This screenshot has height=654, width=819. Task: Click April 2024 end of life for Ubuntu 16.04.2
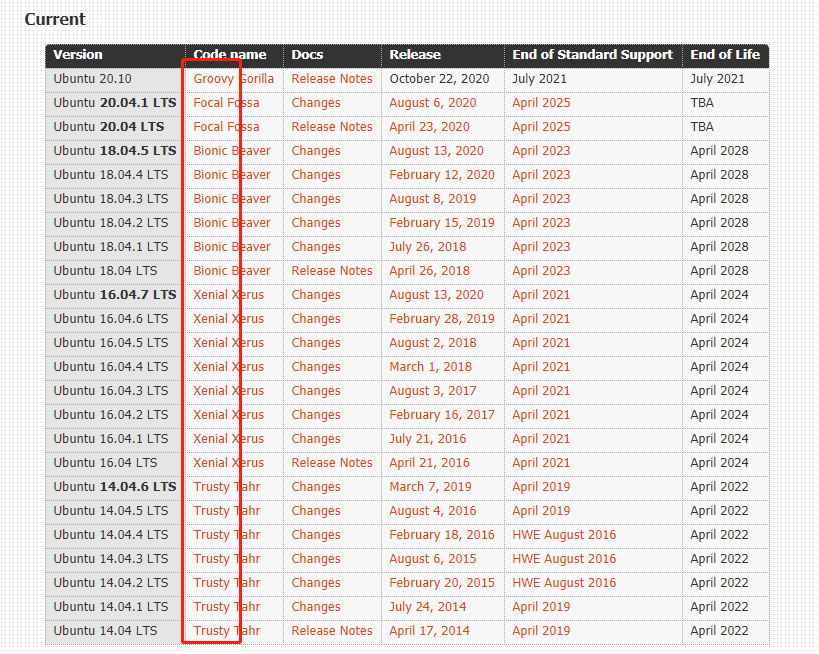pyautogui.click(x=719, y=415)
